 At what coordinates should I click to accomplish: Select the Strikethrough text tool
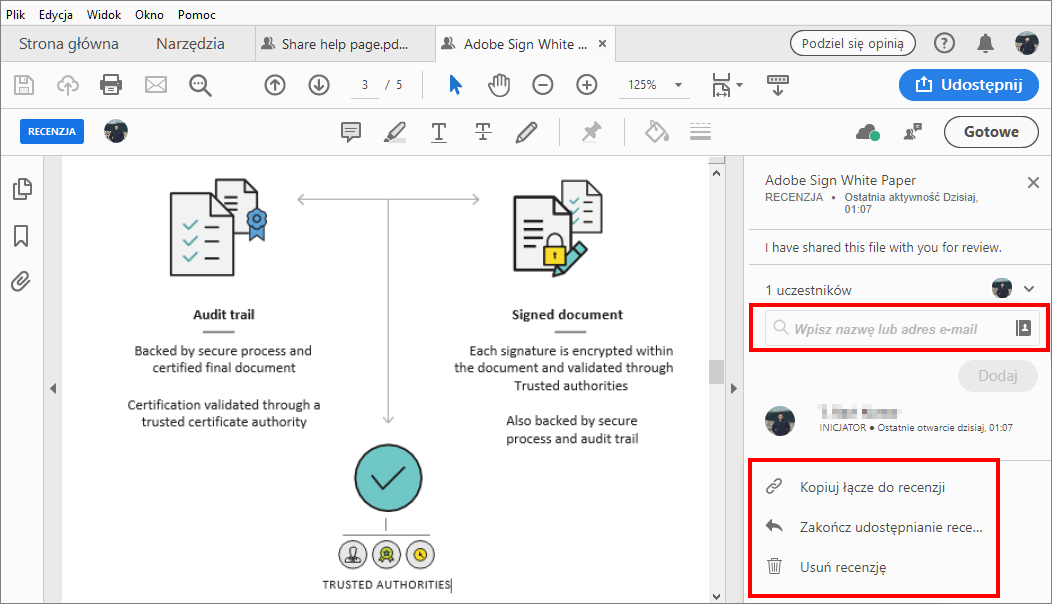(x=483, y=132)
